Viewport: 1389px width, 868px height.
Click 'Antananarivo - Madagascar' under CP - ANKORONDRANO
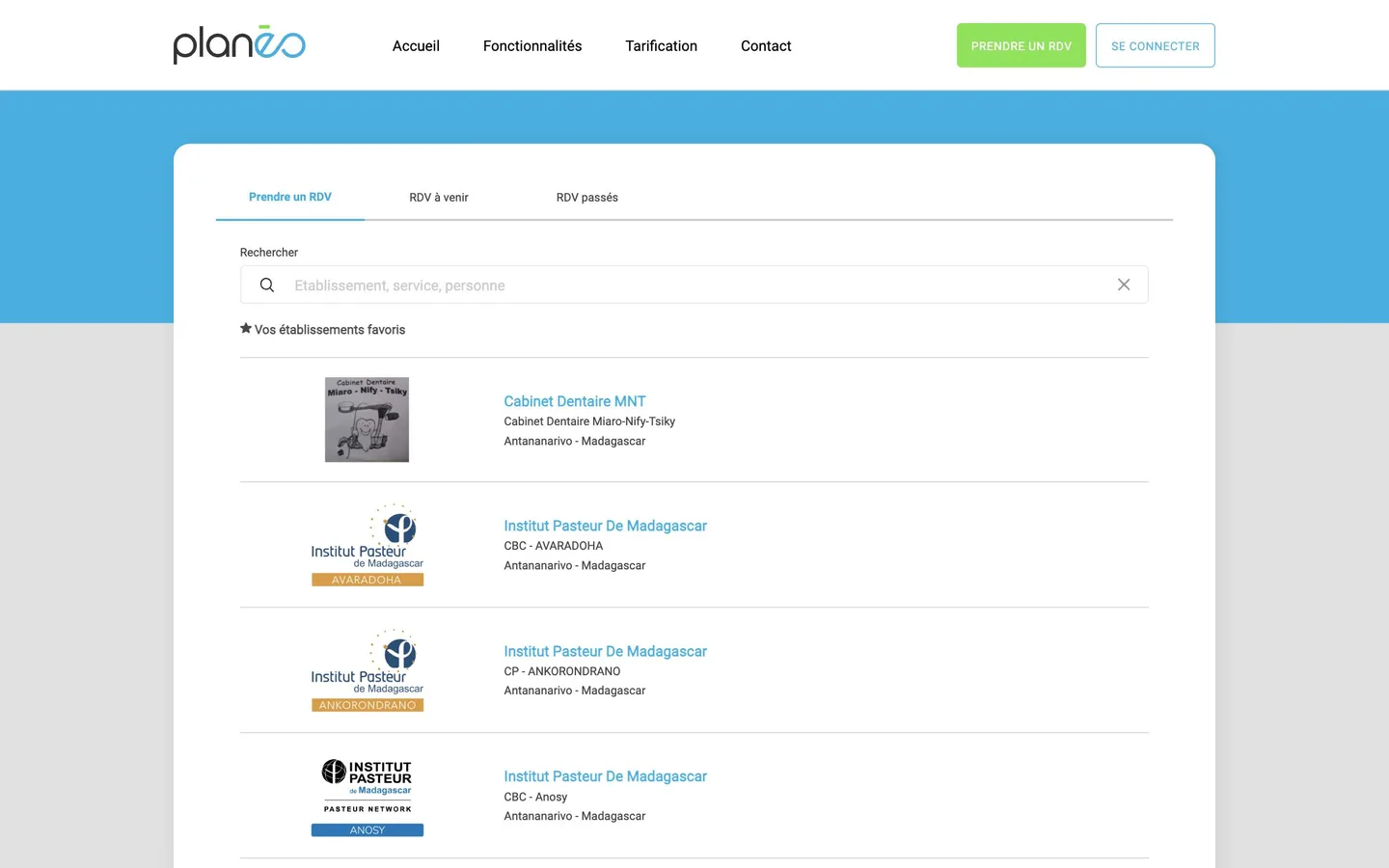pyautogui.click(x=575, y=691)
